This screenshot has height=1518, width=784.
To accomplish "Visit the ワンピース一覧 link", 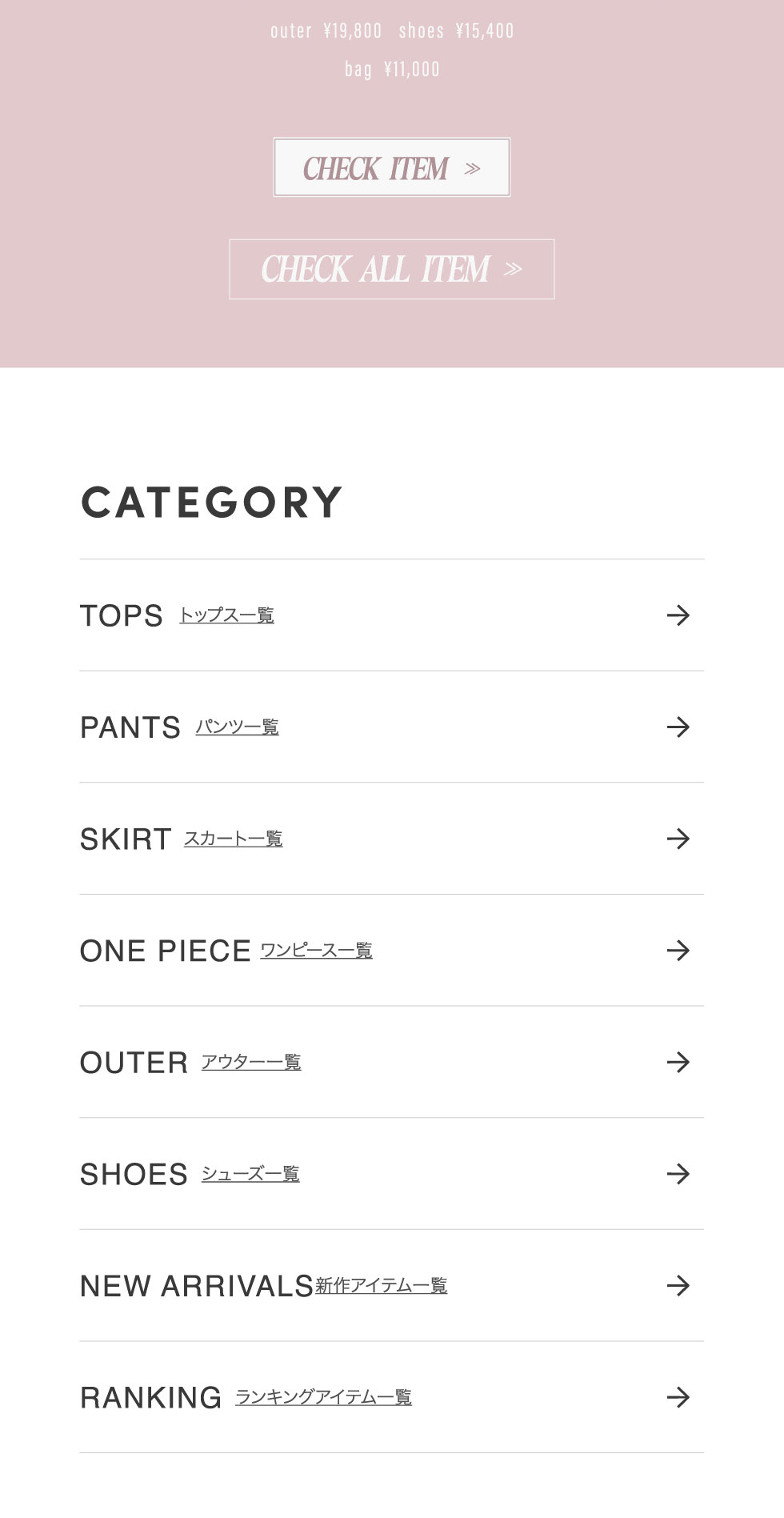I will pos(316,951).
